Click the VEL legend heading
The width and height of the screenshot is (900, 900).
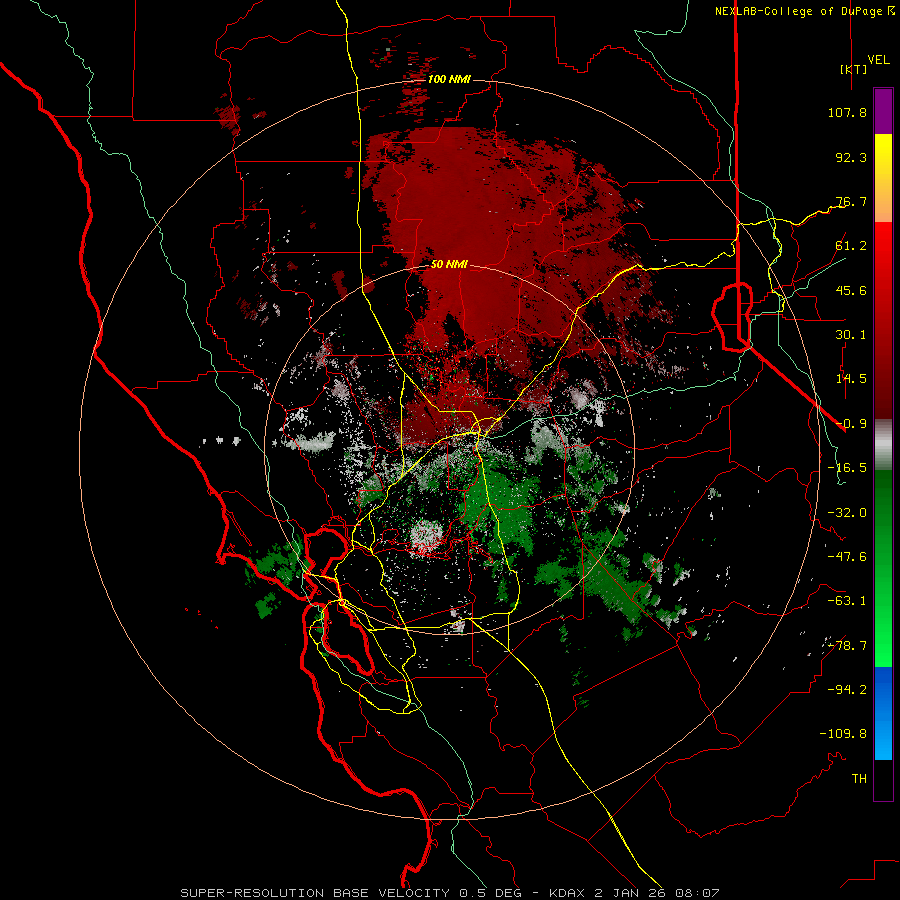click(x=878, y=60)
